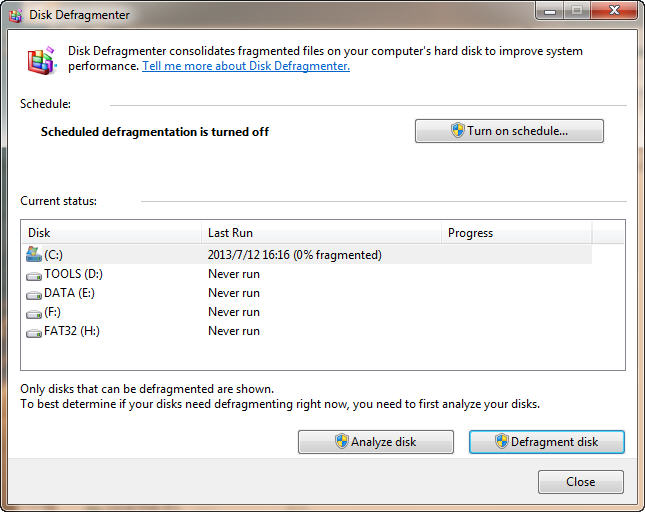Click the drive icon beside DATA (E:)
Viewport: 645px width, 512px height.
(34, 295)
